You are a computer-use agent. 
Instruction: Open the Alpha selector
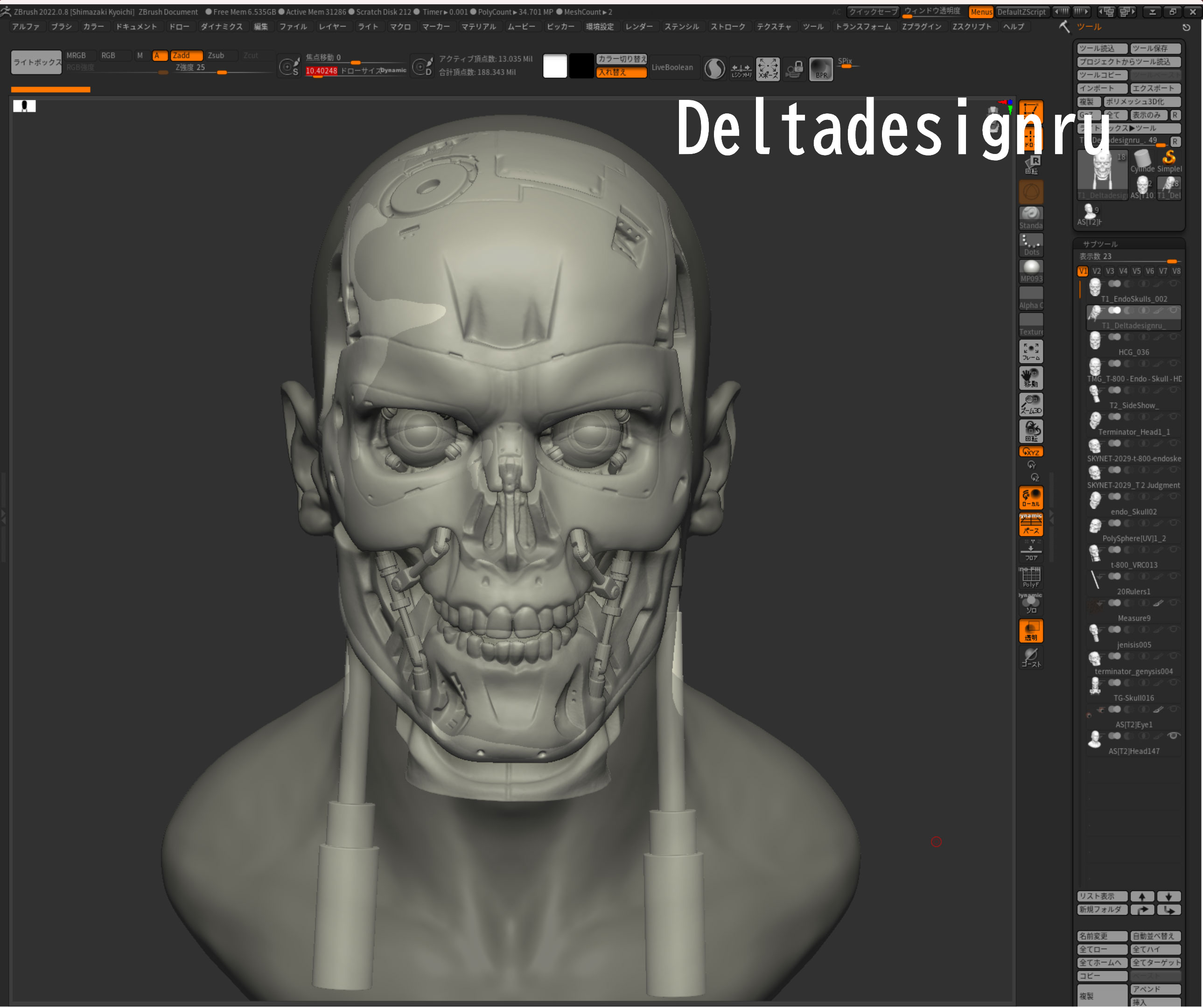pyautogui.click(x=1030, y=298)
